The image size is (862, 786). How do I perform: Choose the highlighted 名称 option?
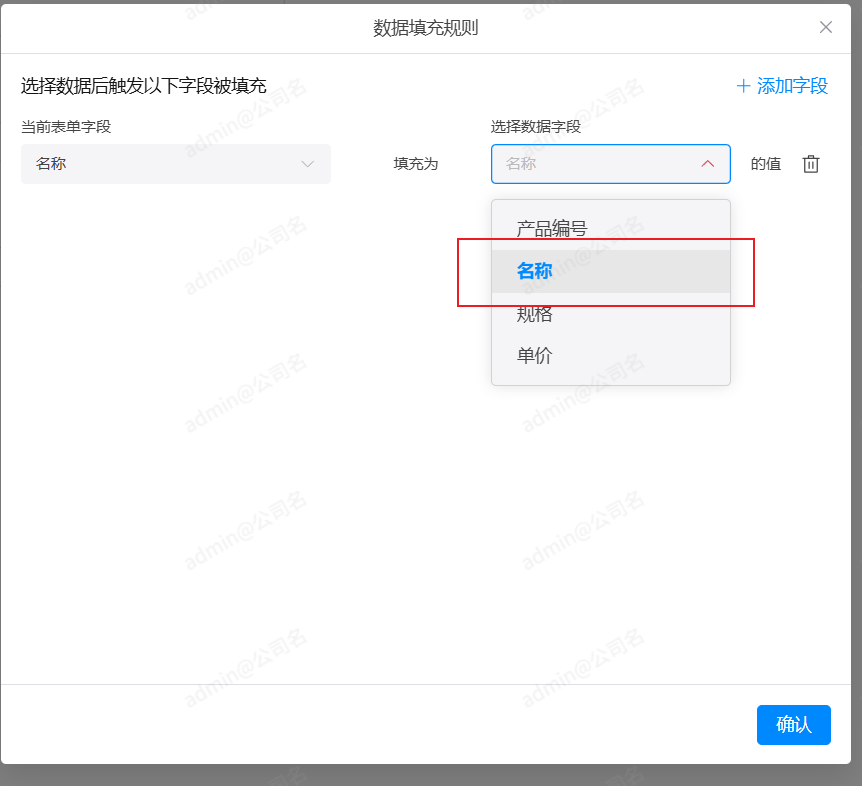click(535, 271)
